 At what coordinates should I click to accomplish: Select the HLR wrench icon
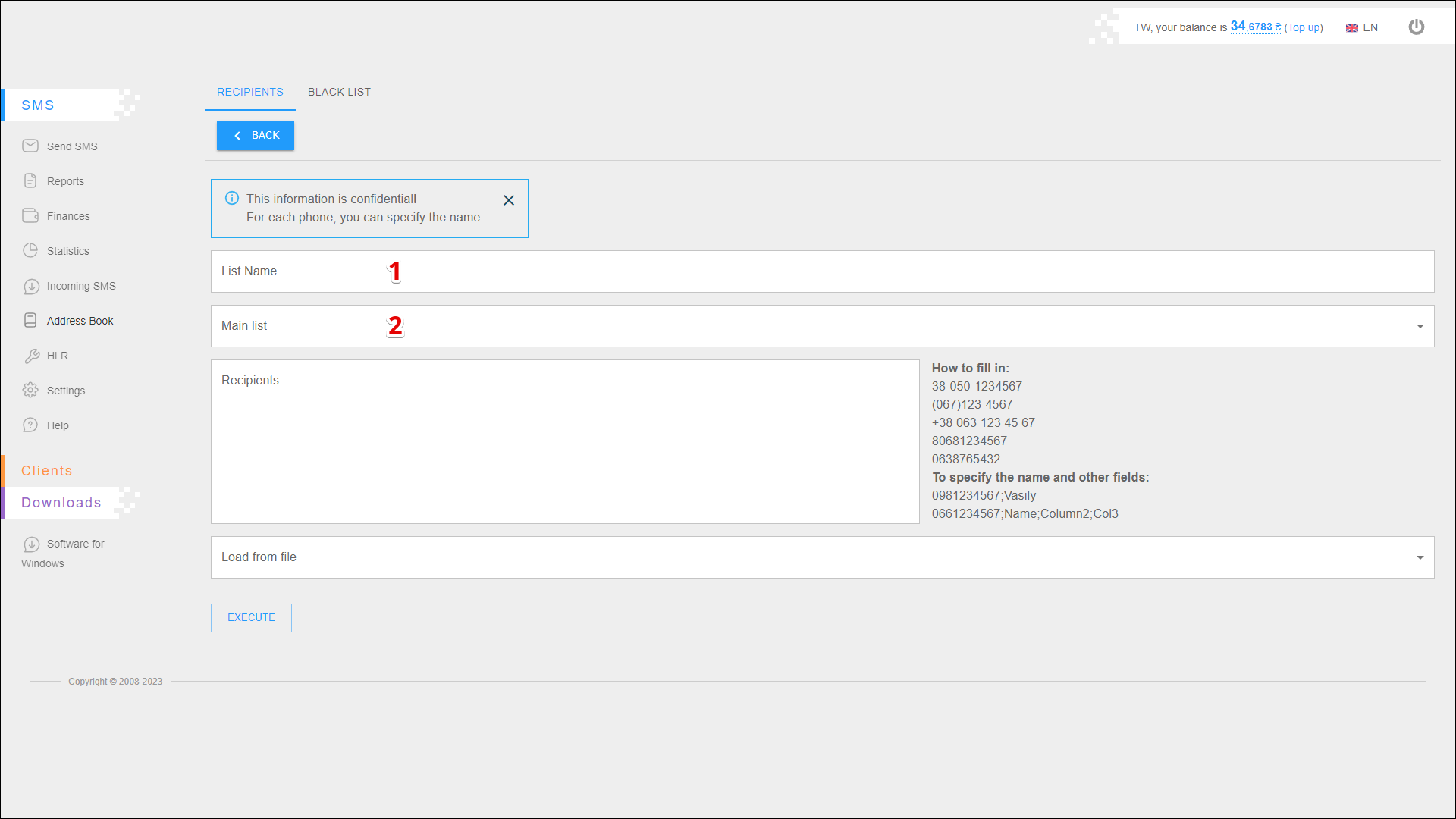31,356
